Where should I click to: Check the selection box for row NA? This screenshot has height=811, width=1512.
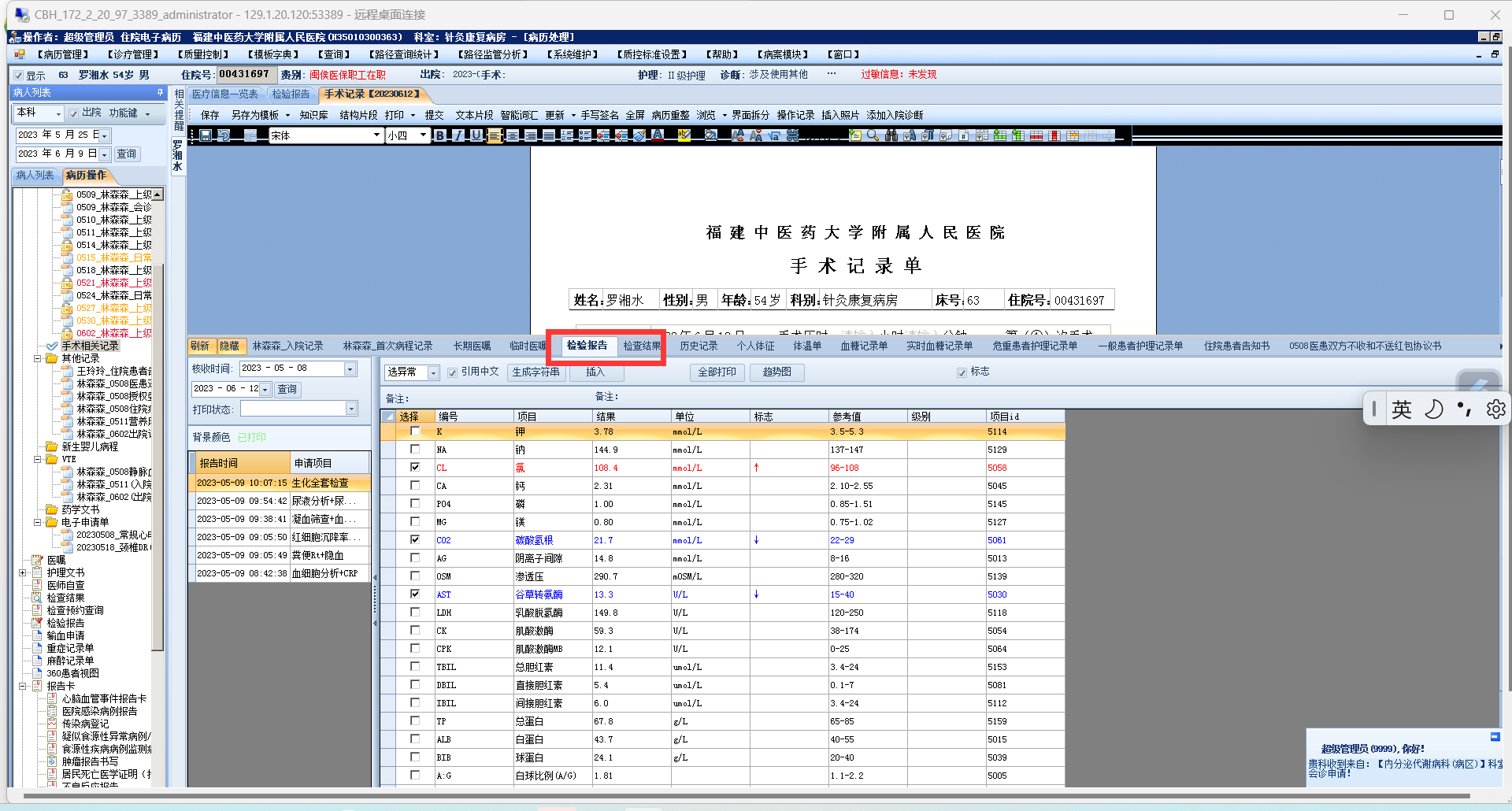coord(415,450)
